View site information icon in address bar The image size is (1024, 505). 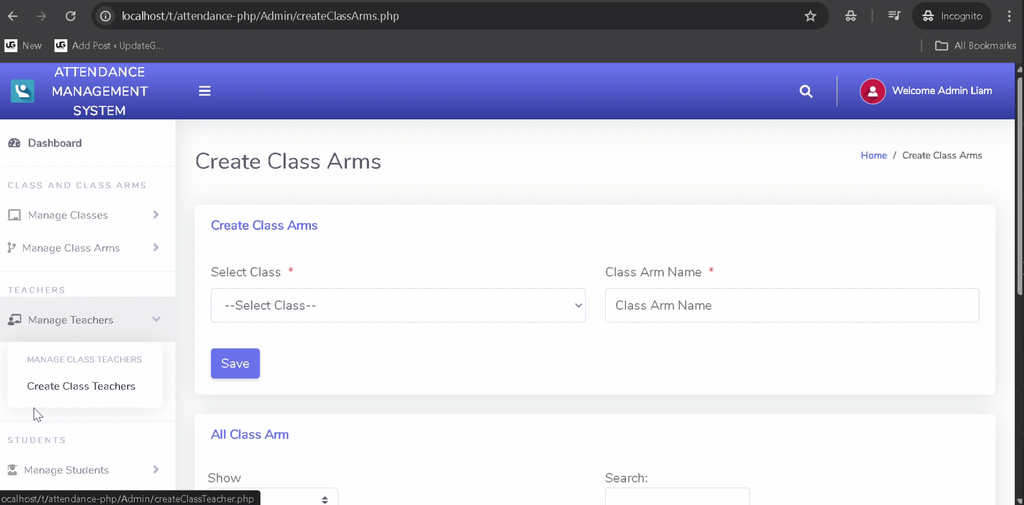106,16
